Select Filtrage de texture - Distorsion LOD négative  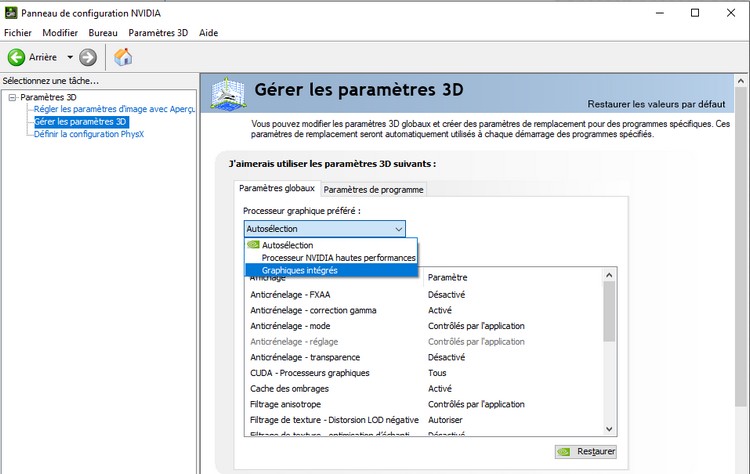pos(424,420)
